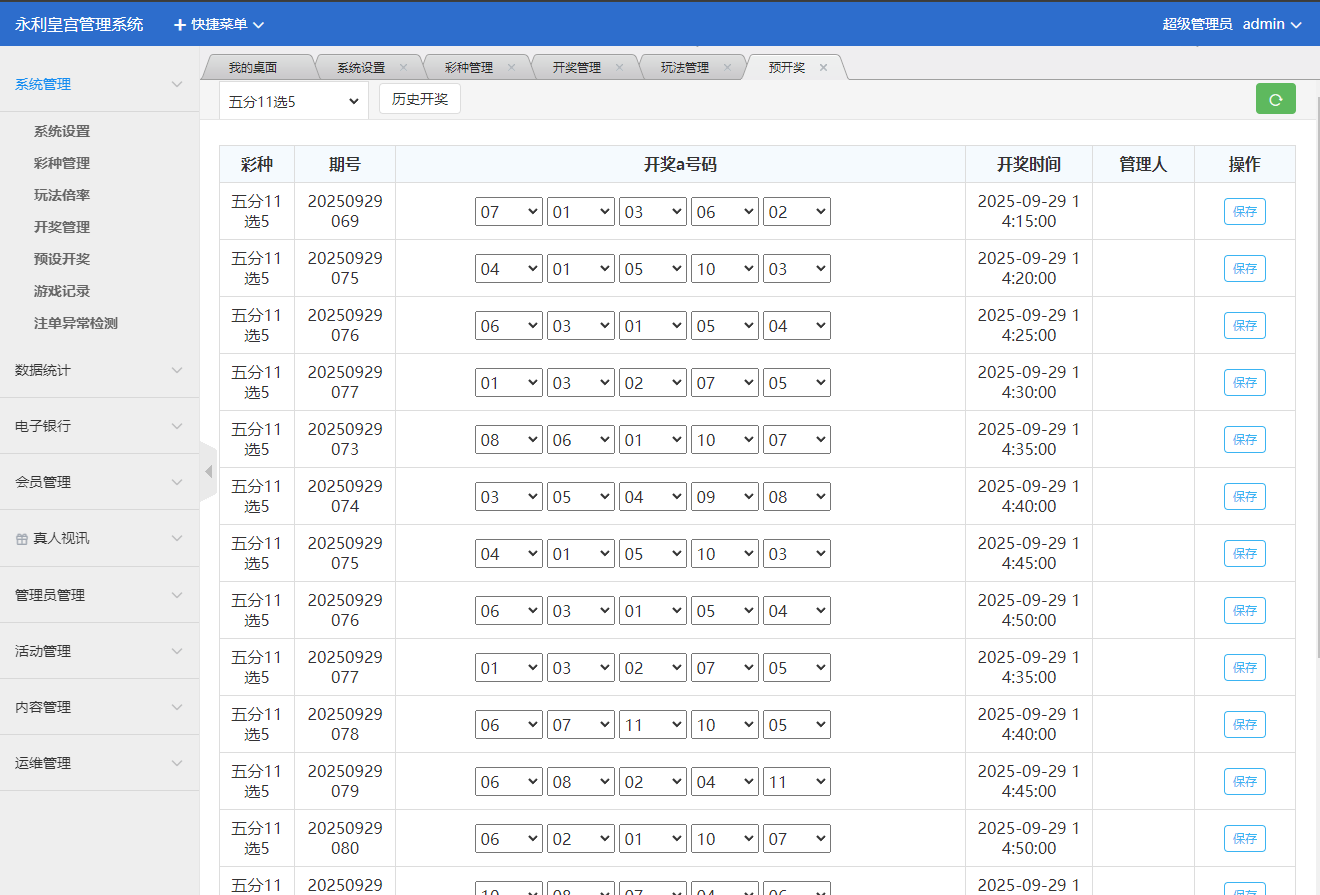Click the gift icon beside 真人视讯

pyautogui.click(x=22, y=539)
